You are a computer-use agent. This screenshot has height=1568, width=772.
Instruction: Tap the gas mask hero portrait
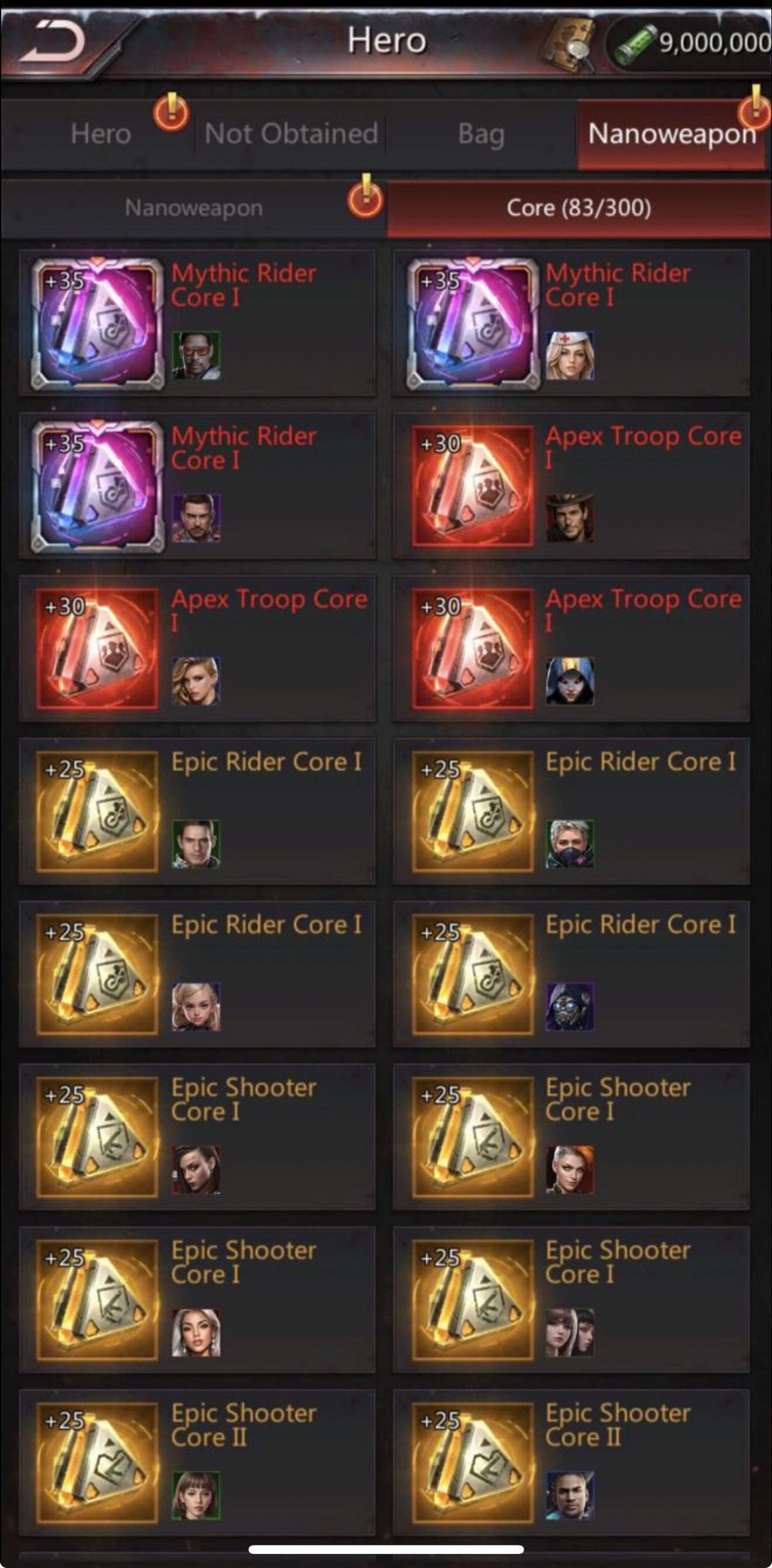coord(570,1007)
